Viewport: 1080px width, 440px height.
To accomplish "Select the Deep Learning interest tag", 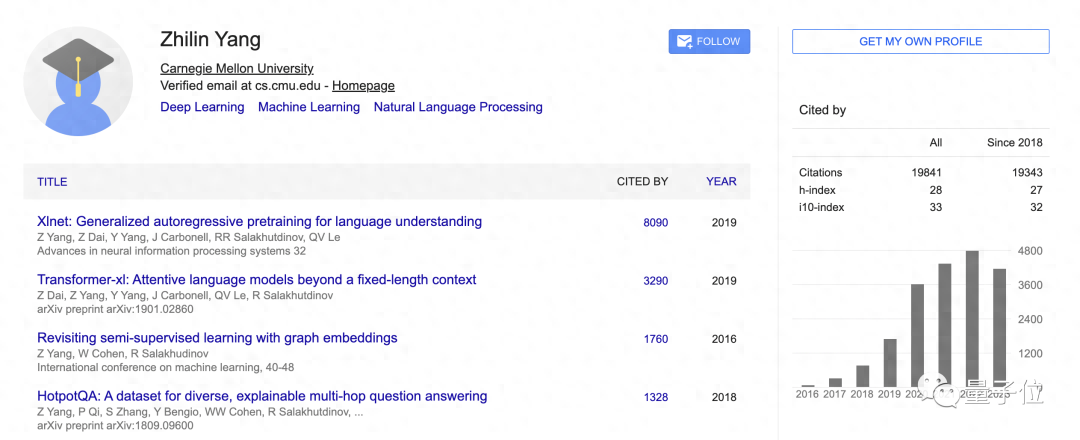I will [202, 107].
